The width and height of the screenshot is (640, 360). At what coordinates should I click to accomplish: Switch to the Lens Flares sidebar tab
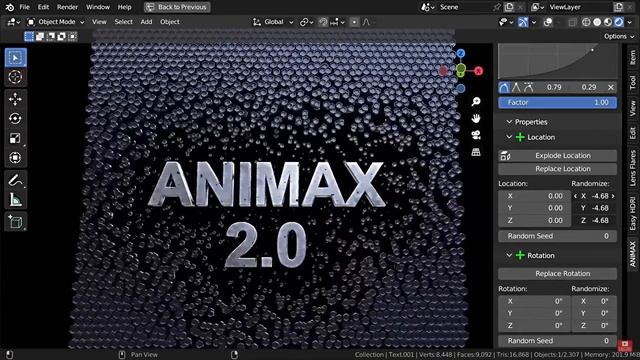632,168
